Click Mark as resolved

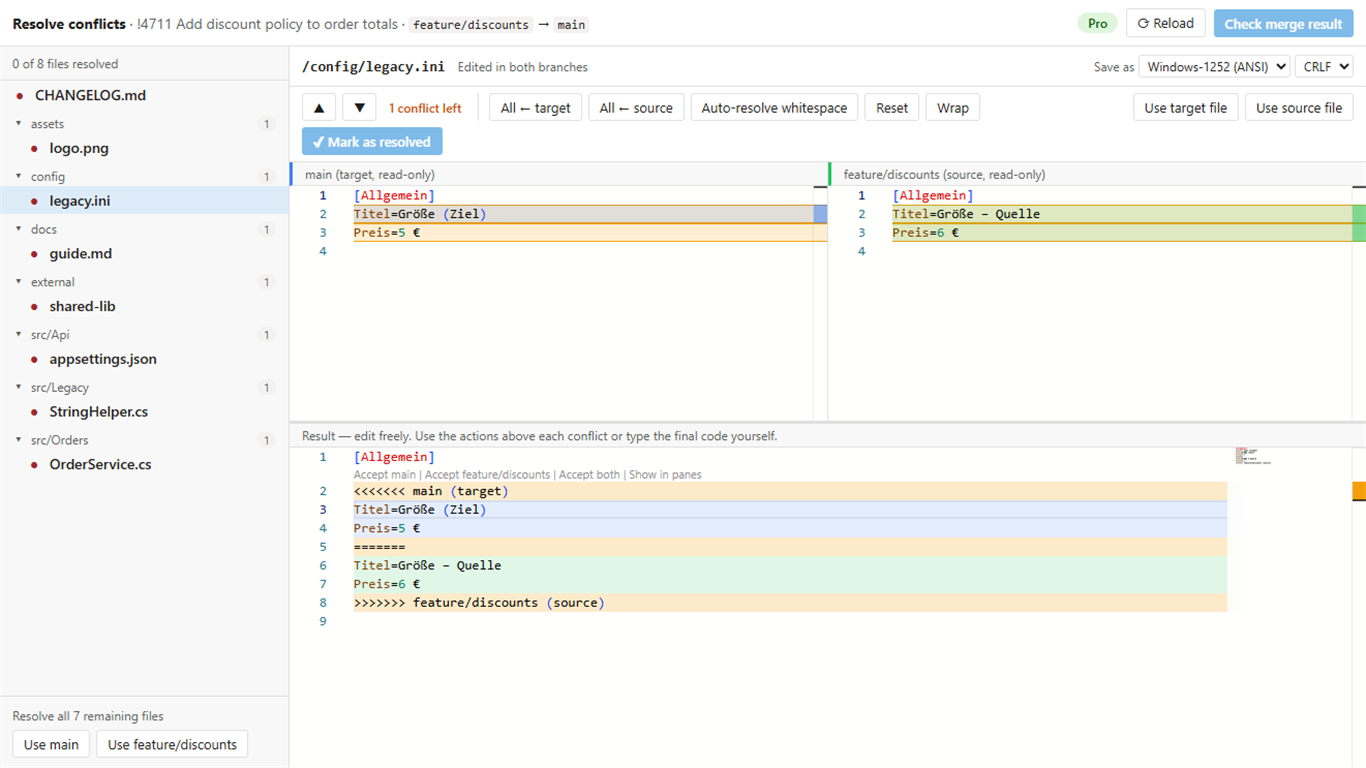pos(372,142)
